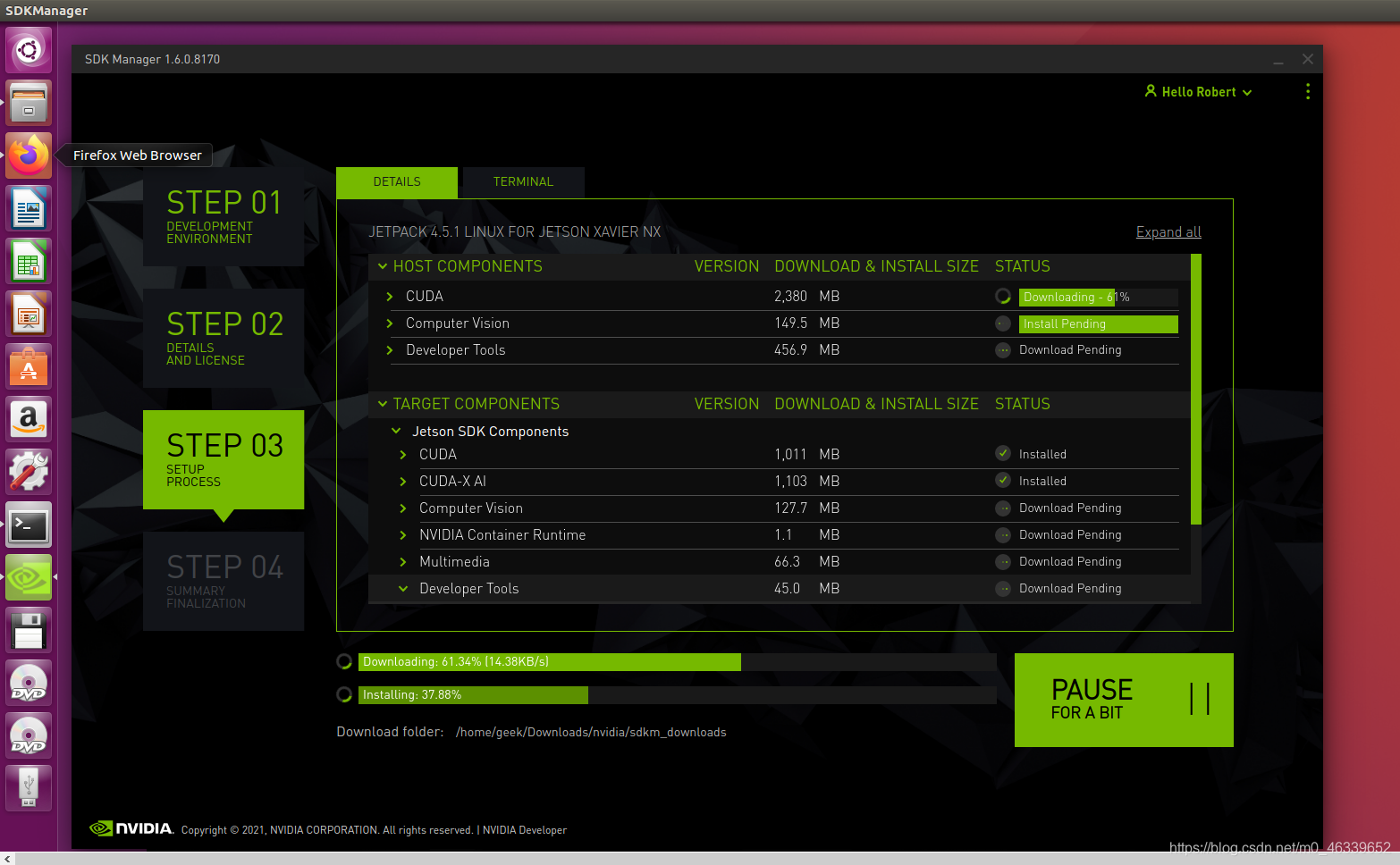This screenshot has width=1400, height=865.
Task: Click the overall Downloading 61.34% progress bar
Action: [x=678, y=662]
